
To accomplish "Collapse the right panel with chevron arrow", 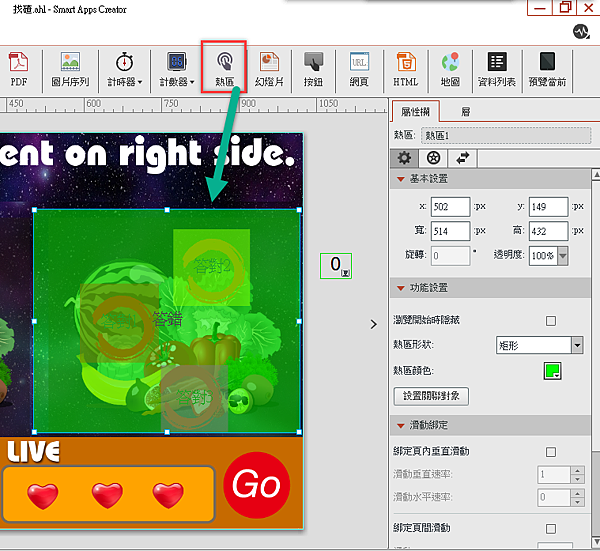I will click(373, 324).
